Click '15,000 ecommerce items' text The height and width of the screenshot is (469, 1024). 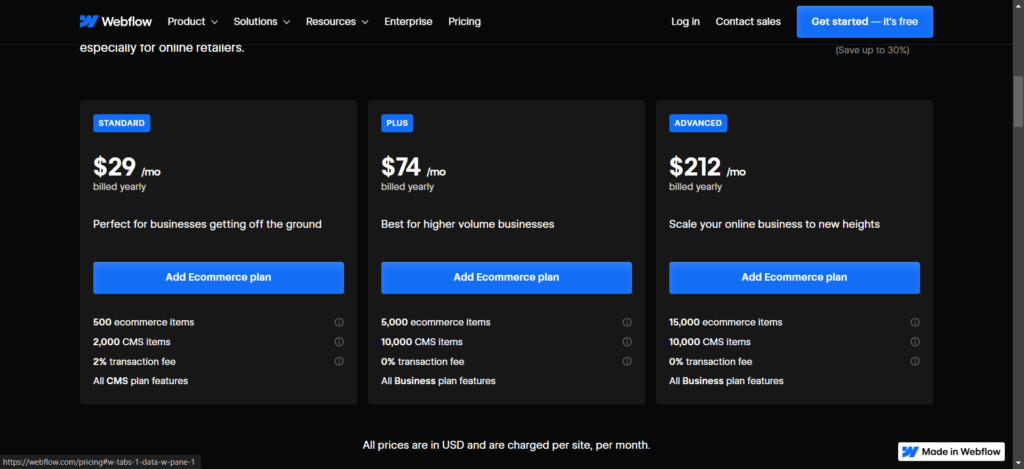tap(726, 322)
